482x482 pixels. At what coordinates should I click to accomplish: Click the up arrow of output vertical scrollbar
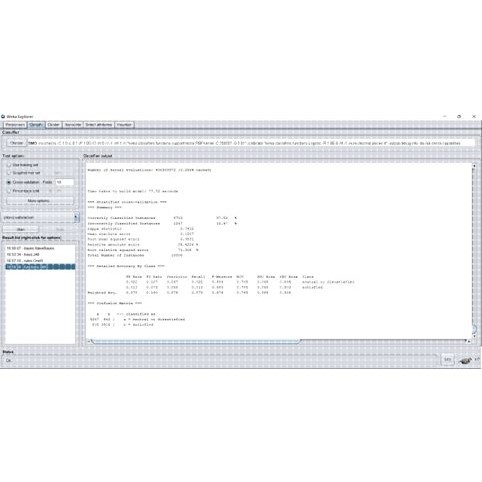point(473,166)
